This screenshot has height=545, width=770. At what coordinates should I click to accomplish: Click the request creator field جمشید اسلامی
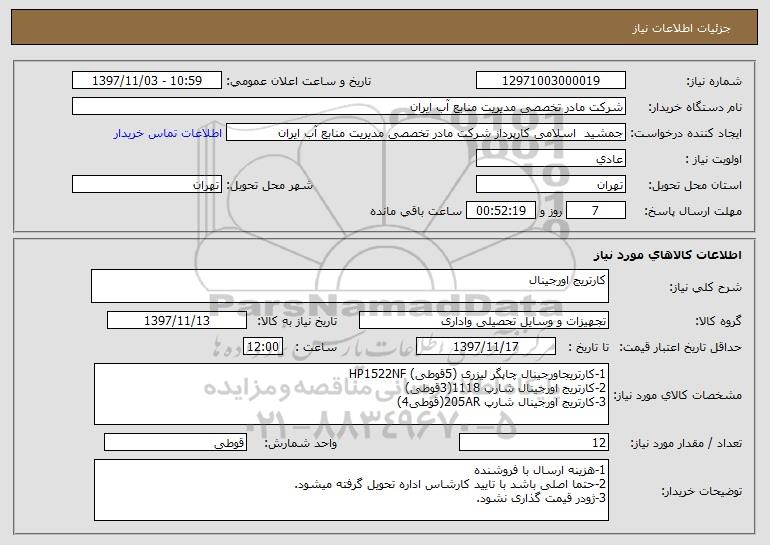426,133
